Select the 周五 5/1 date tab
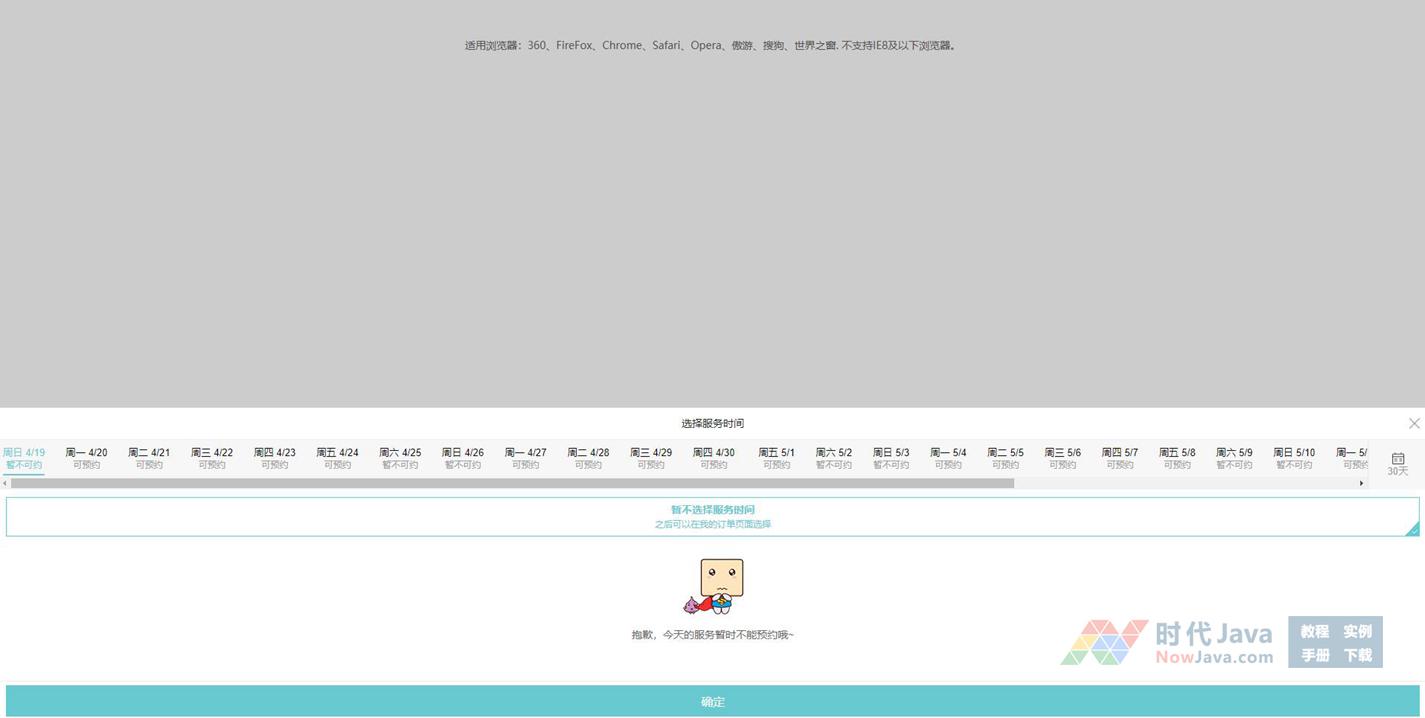Viewport: 1425px width, 718px height. click(x=776, y=458)
